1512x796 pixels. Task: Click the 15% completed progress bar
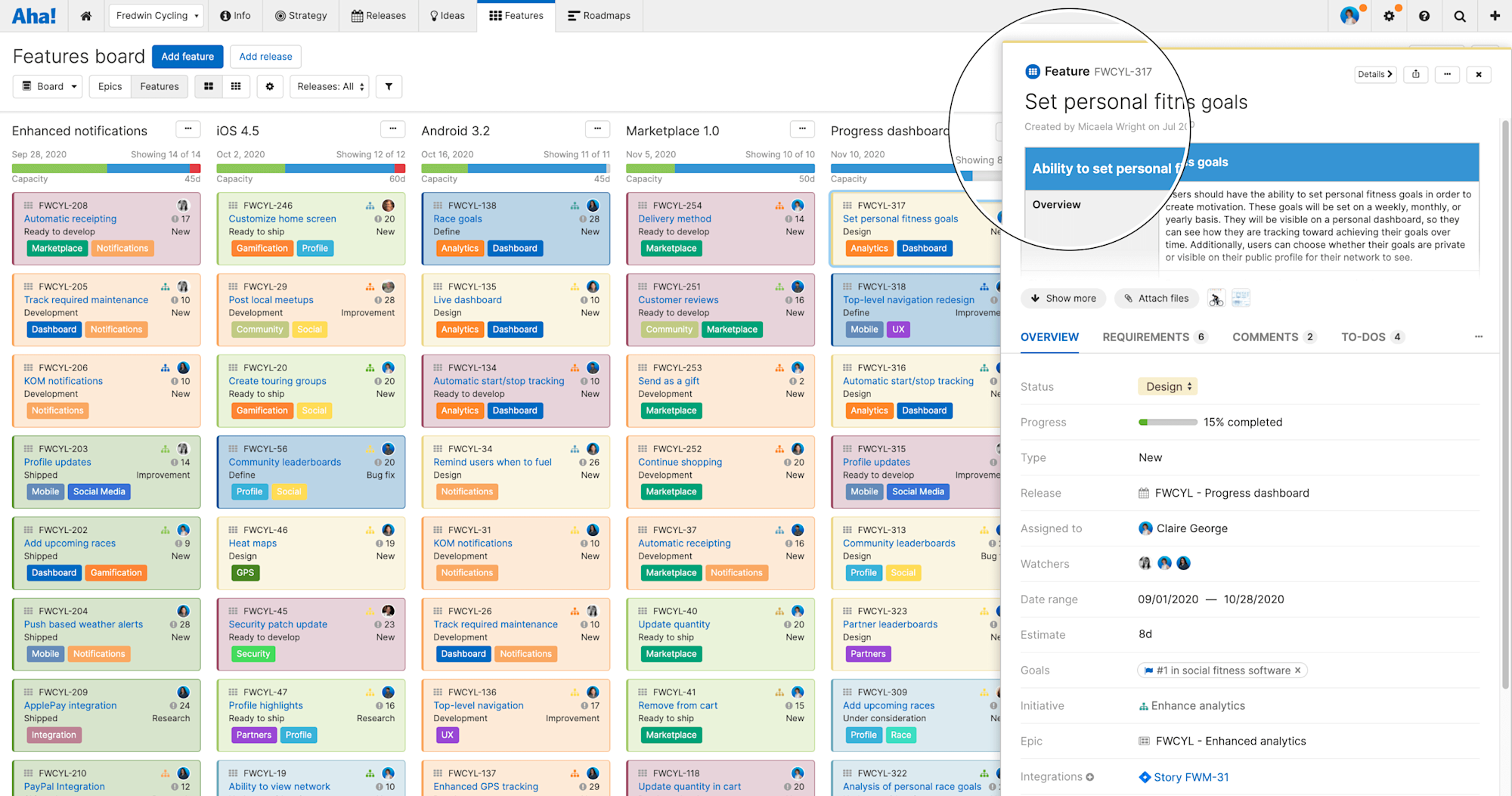click(1167, 422)
